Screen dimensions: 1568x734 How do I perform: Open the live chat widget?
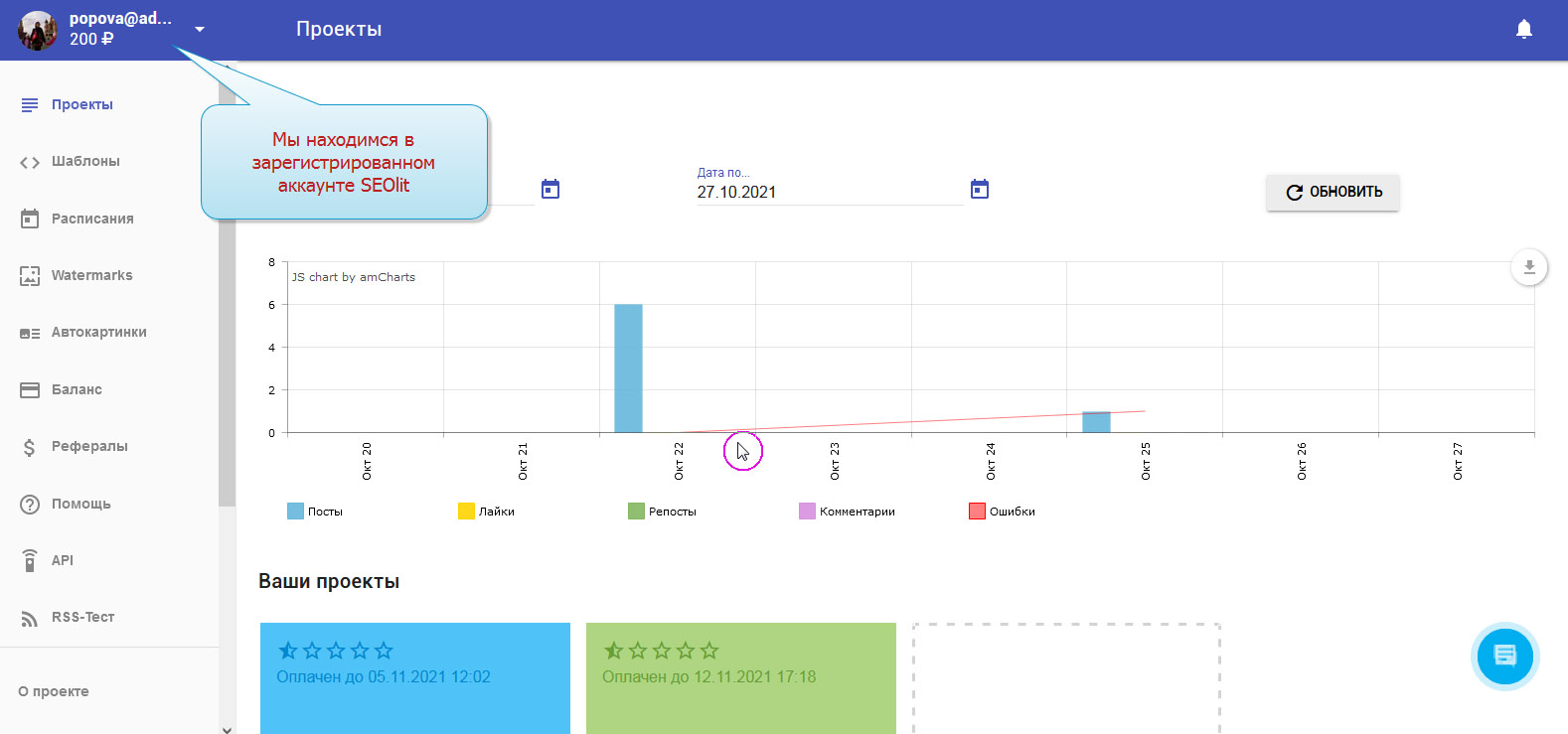[x=1504, y=657]
